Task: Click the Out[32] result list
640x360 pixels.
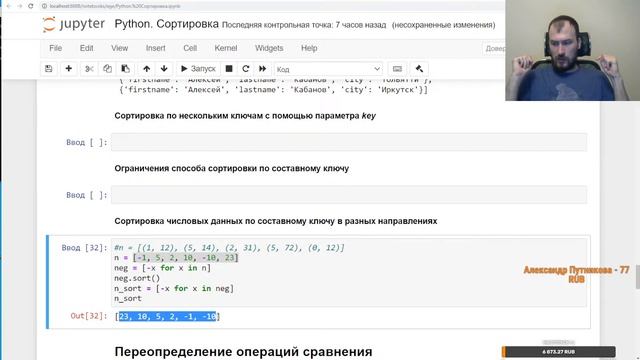Action: [x=167, y=316]
